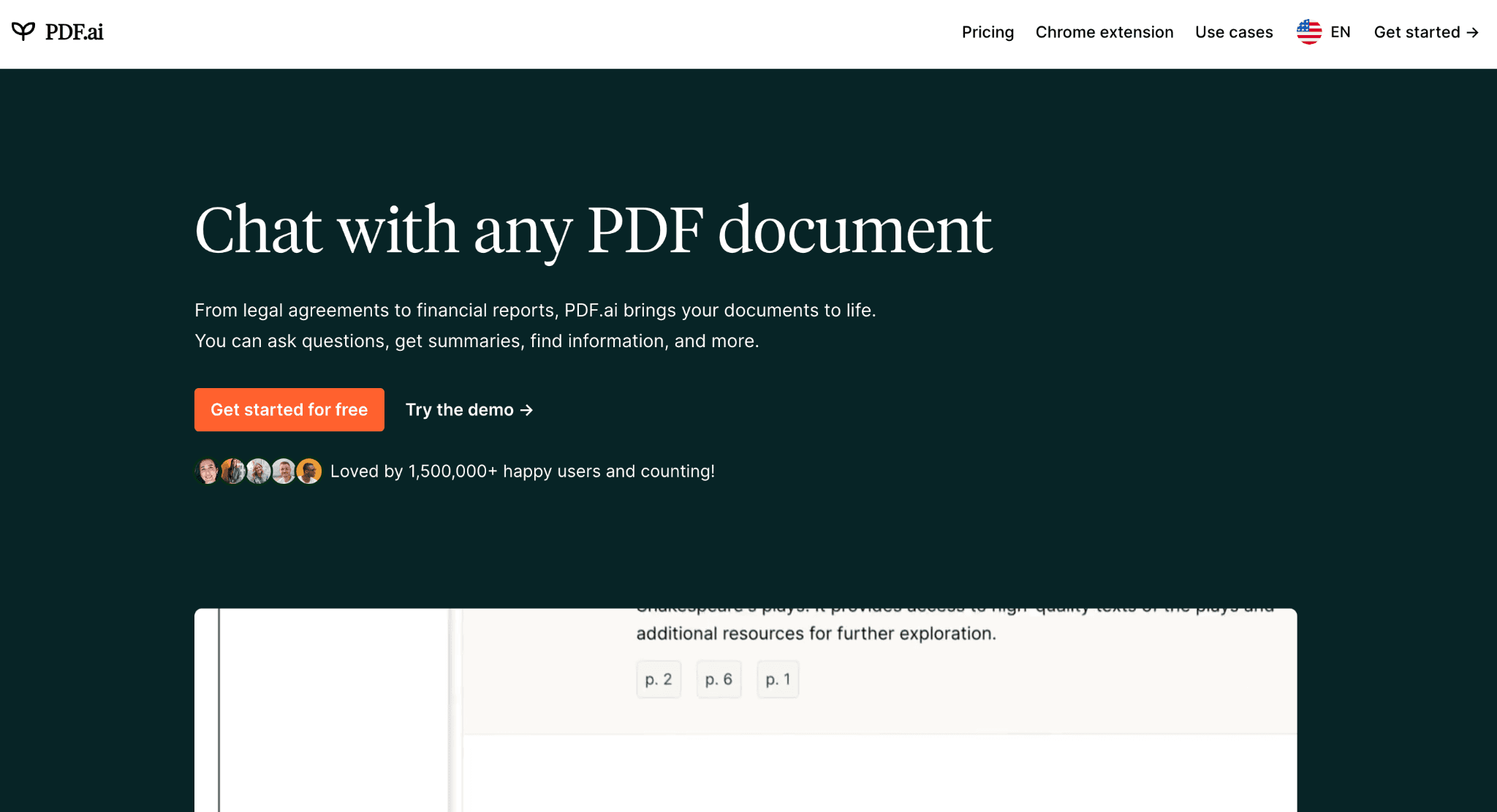
Task: Click the American flag language icon
Action: [1309, 31]
